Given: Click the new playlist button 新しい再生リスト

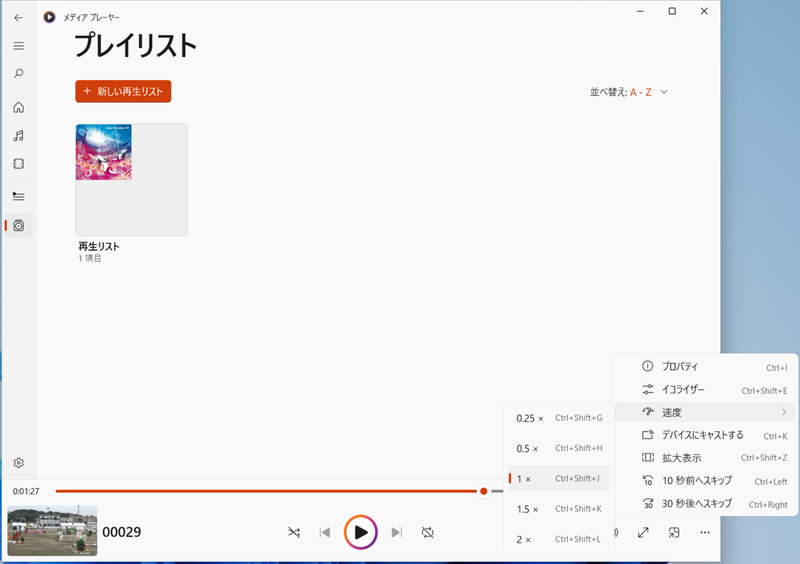Looking at the screenshot, I should pos(123,91).
